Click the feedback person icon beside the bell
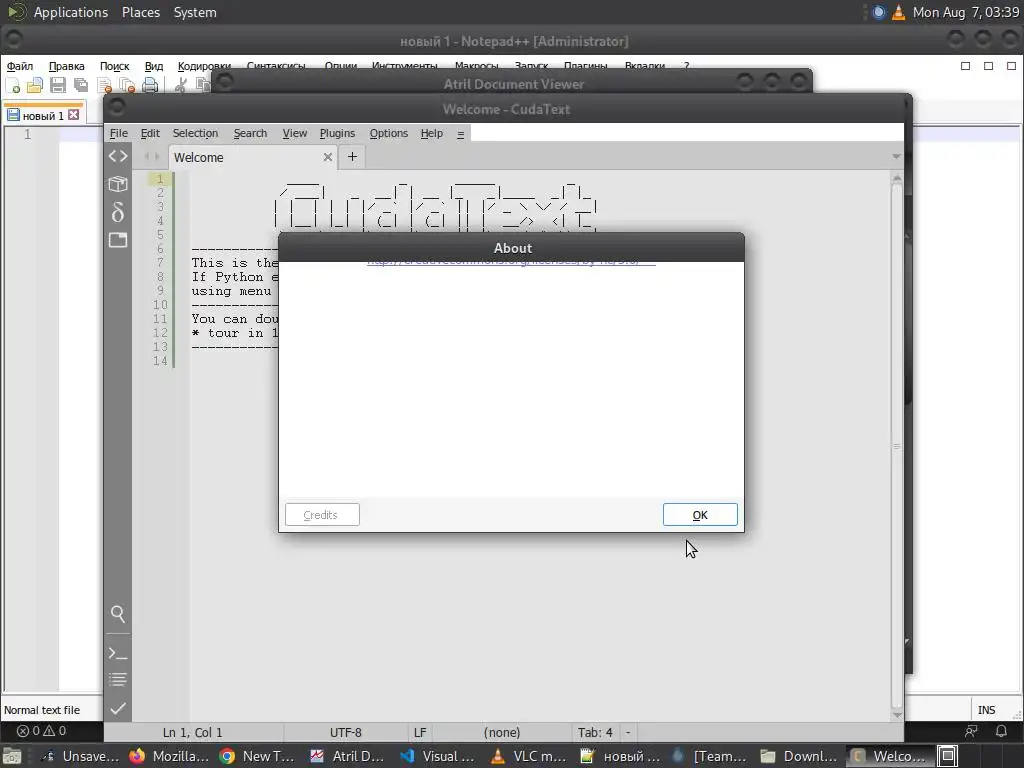 click(x=972, y=731)
